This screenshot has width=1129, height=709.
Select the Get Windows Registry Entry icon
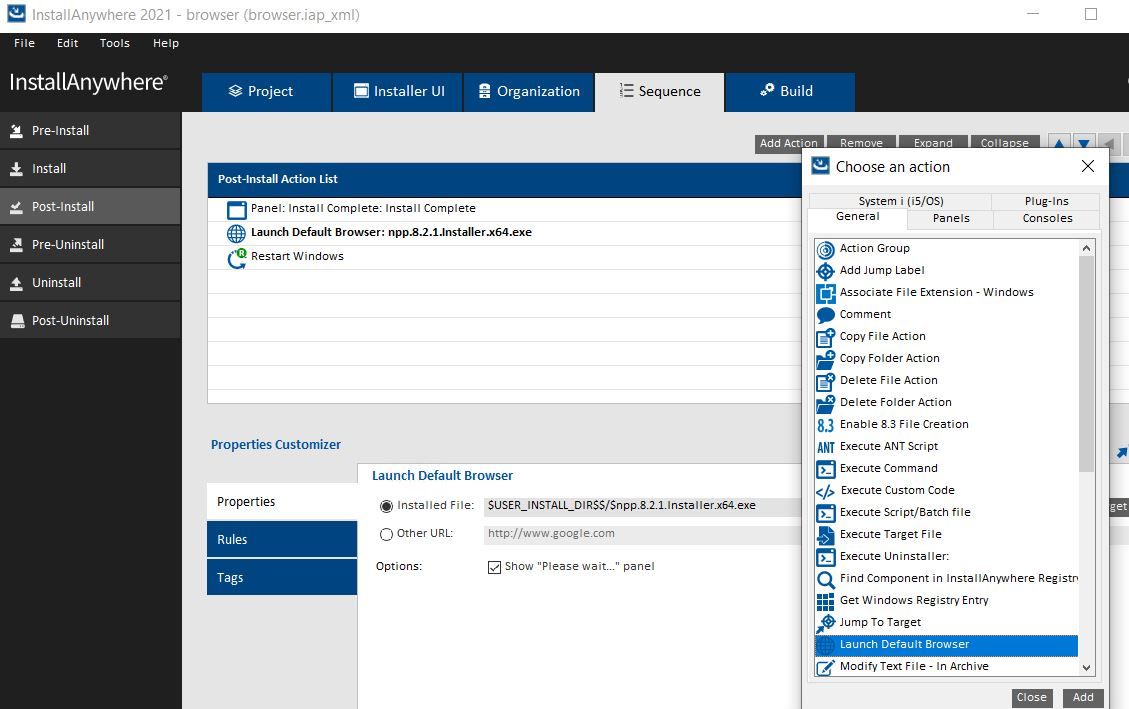coord(825,601)
